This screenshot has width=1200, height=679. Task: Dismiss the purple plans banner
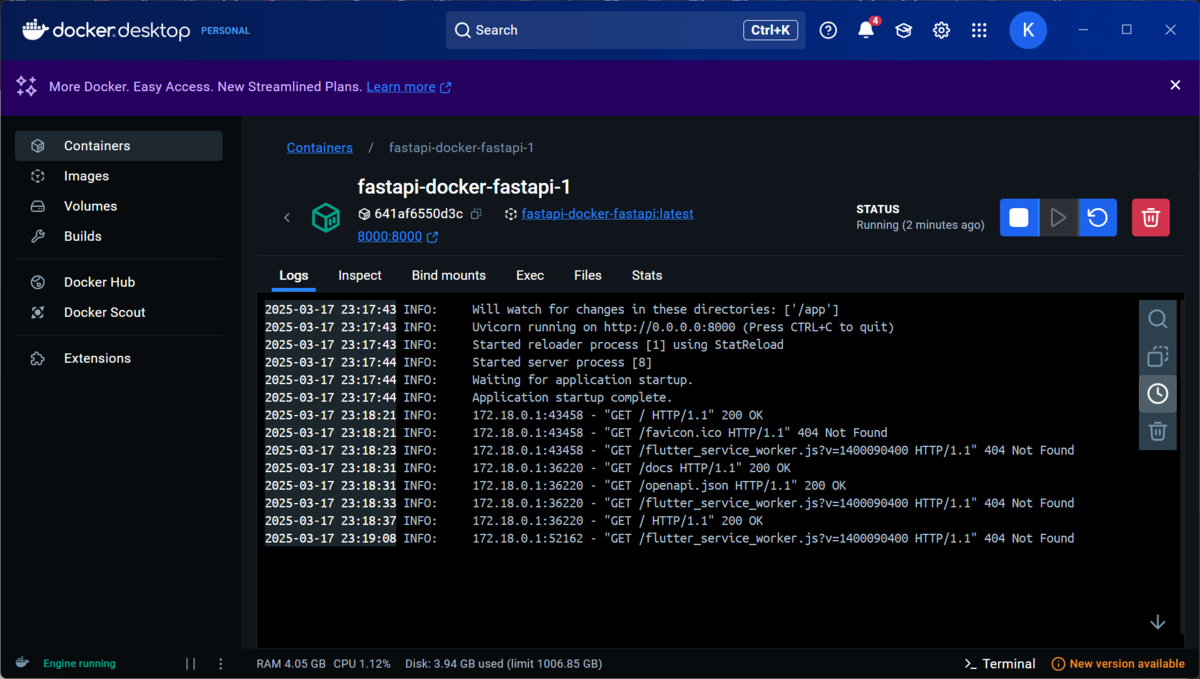click(x=1176, y=86)
